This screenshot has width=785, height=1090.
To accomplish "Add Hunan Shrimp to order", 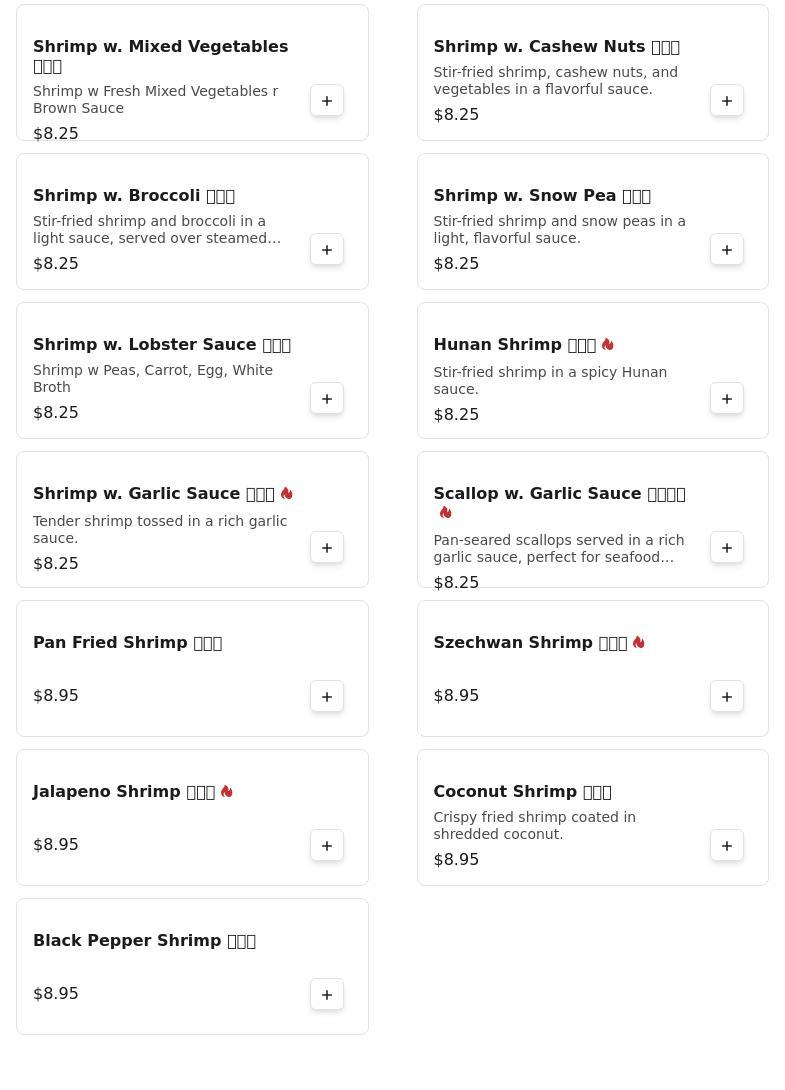I will [x=727, y=399].
